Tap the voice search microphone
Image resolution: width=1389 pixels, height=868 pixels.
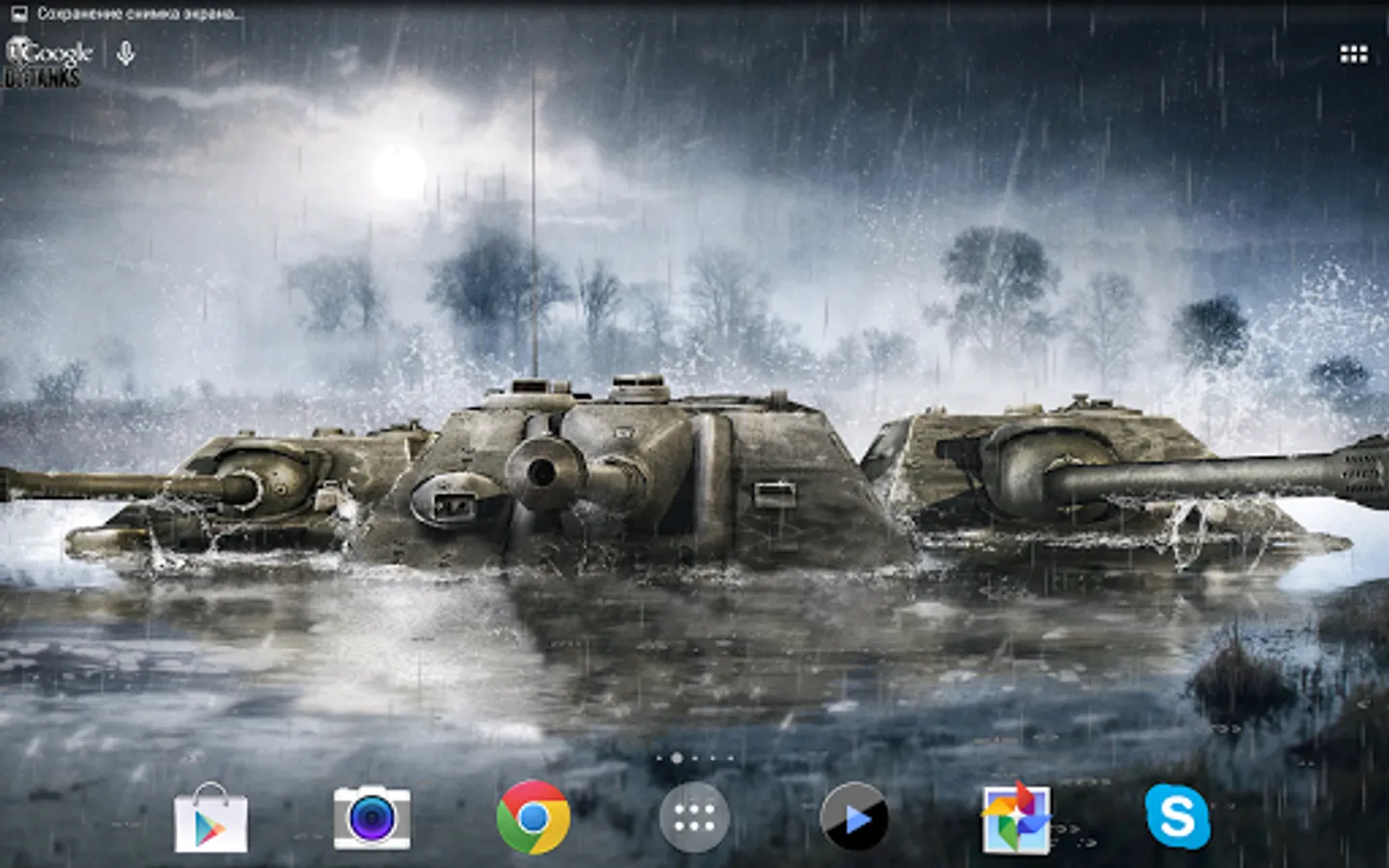125,53
